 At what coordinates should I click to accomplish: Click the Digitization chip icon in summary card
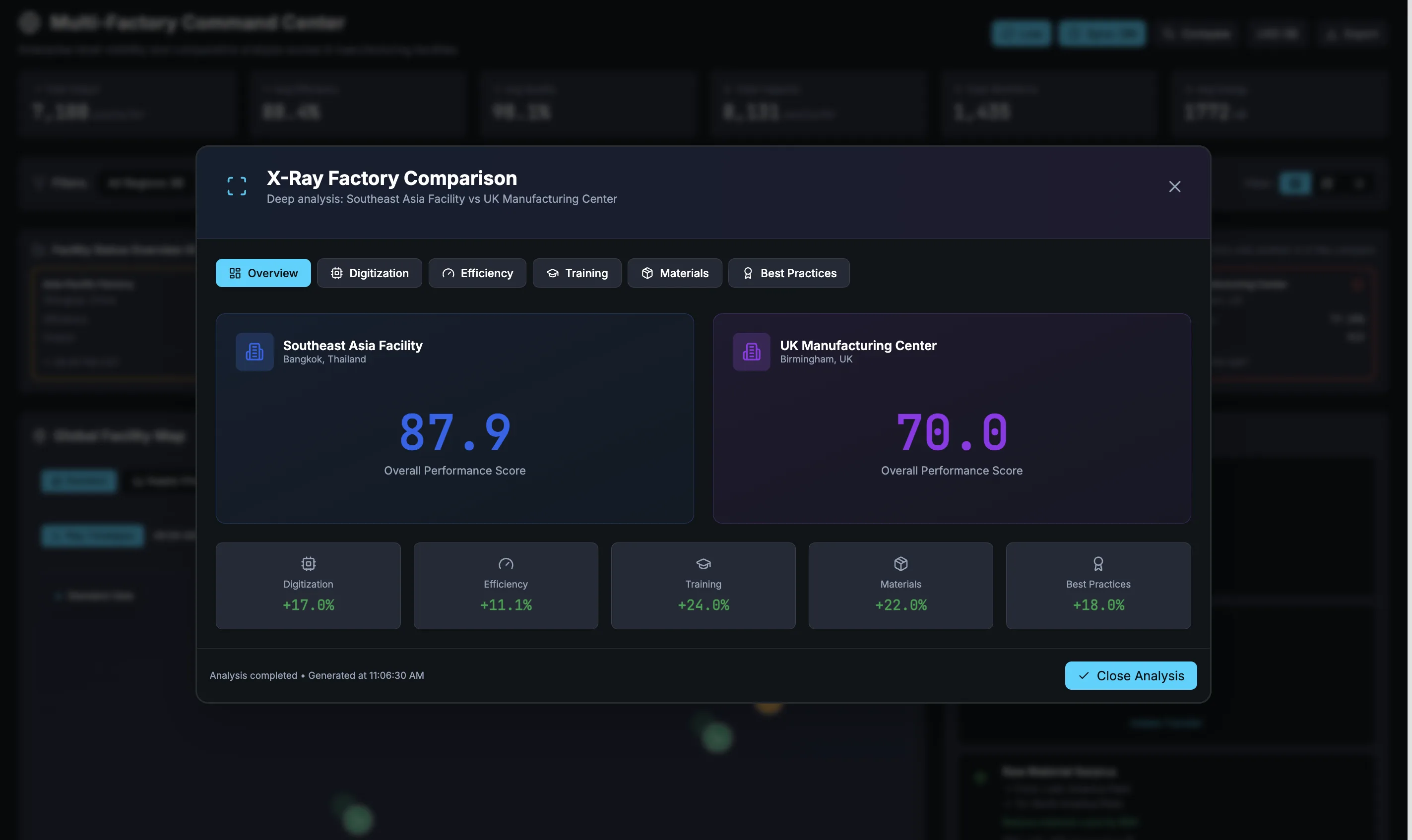tap(308, 564)
